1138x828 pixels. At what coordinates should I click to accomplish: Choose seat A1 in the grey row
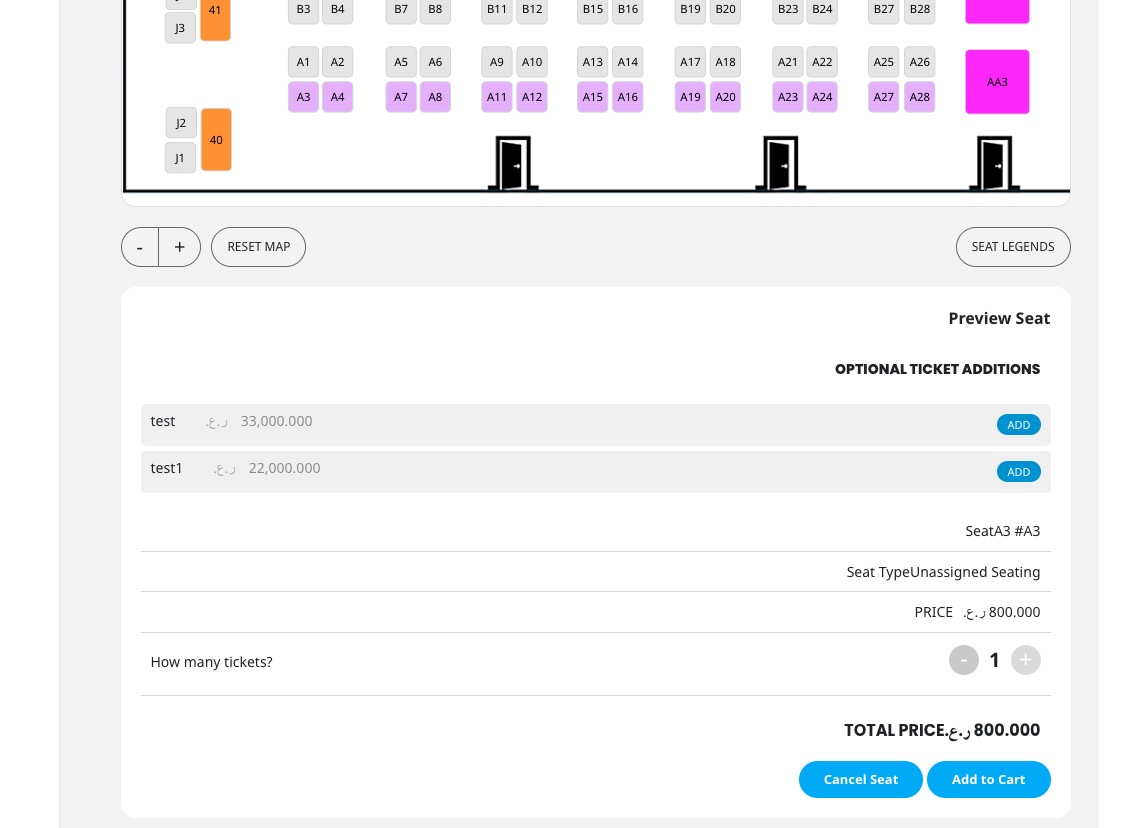click(x=303, y=62)
